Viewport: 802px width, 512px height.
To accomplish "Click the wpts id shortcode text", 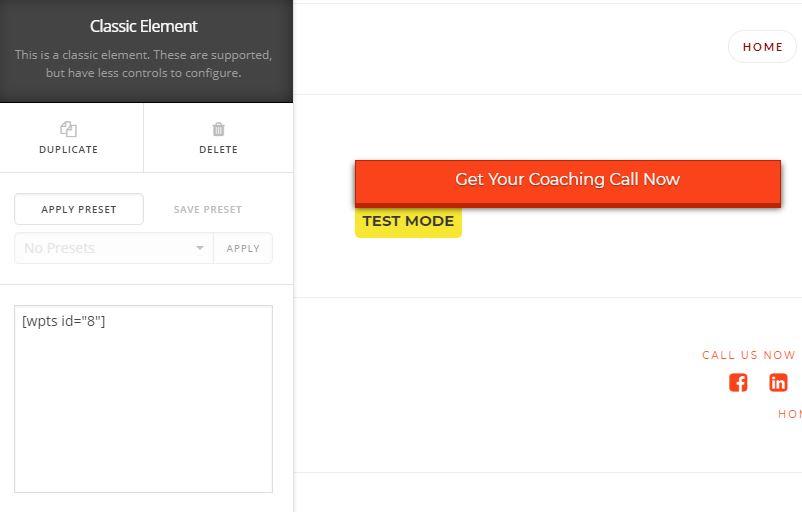I will (63, 321).
